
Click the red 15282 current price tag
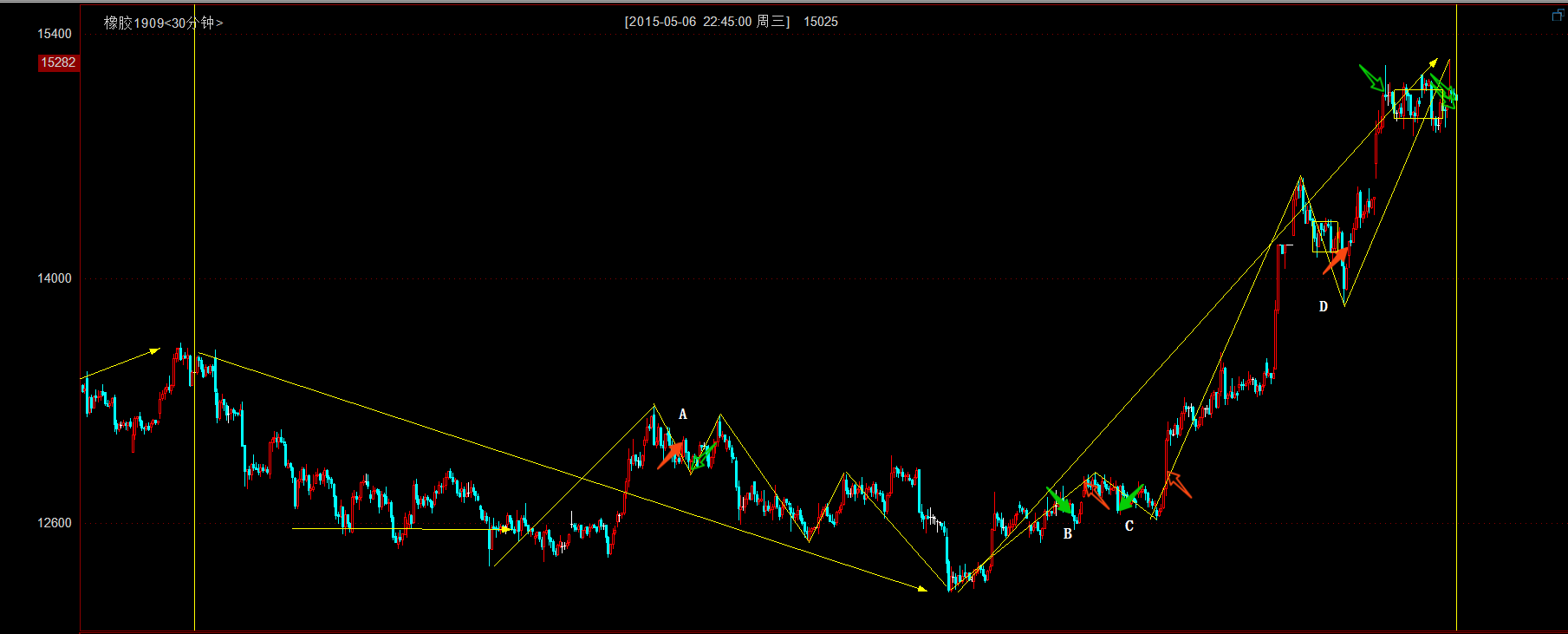(58, 62)
